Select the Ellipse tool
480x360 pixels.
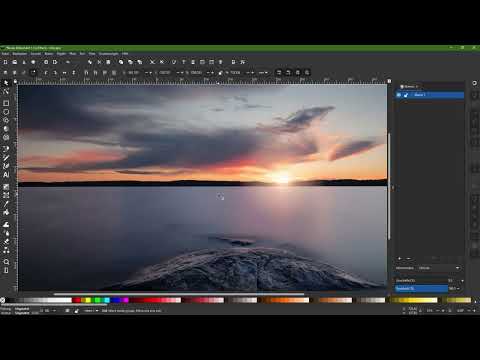point(6,112)
